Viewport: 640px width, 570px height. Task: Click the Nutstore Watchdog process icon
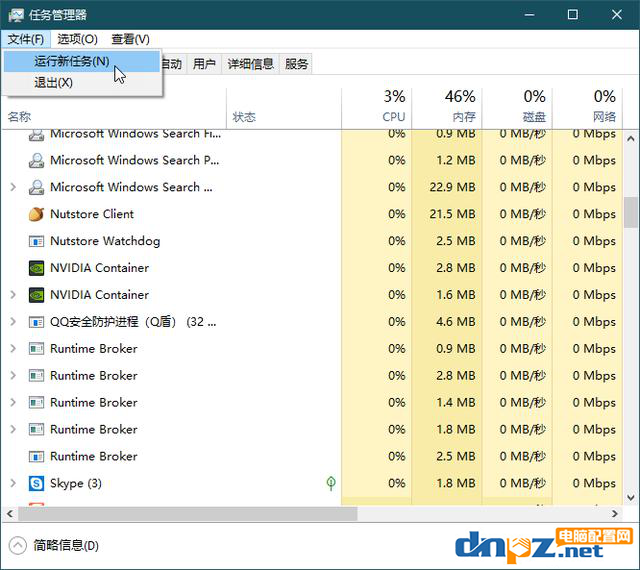[x=36, y=241]
